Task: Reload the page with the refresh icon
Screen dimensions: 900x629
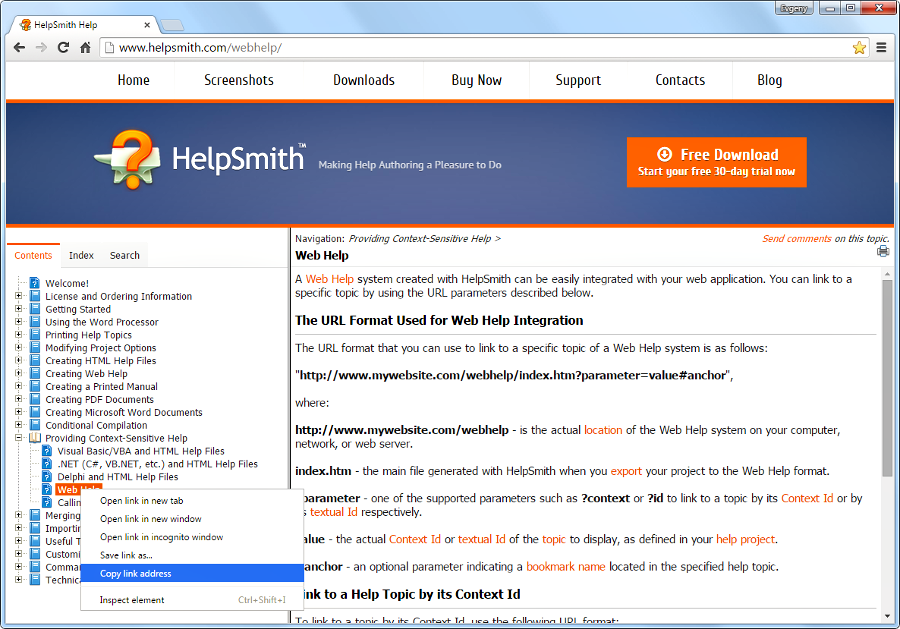Action: click(63, 48)
